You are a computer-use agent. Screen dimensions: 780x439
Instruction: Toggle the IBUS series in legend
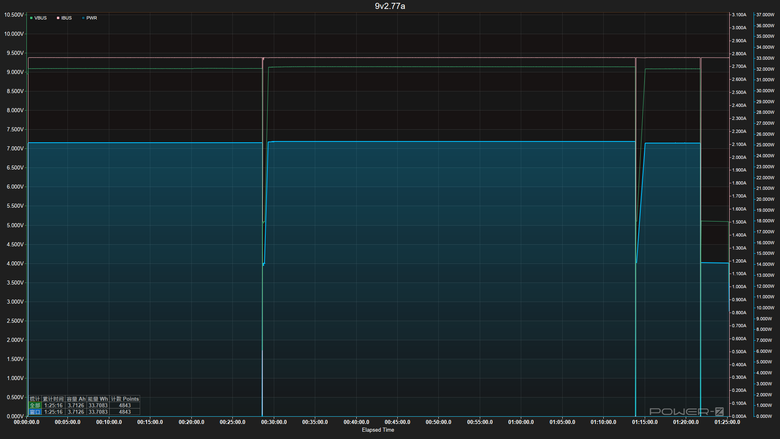click(64, 18)
